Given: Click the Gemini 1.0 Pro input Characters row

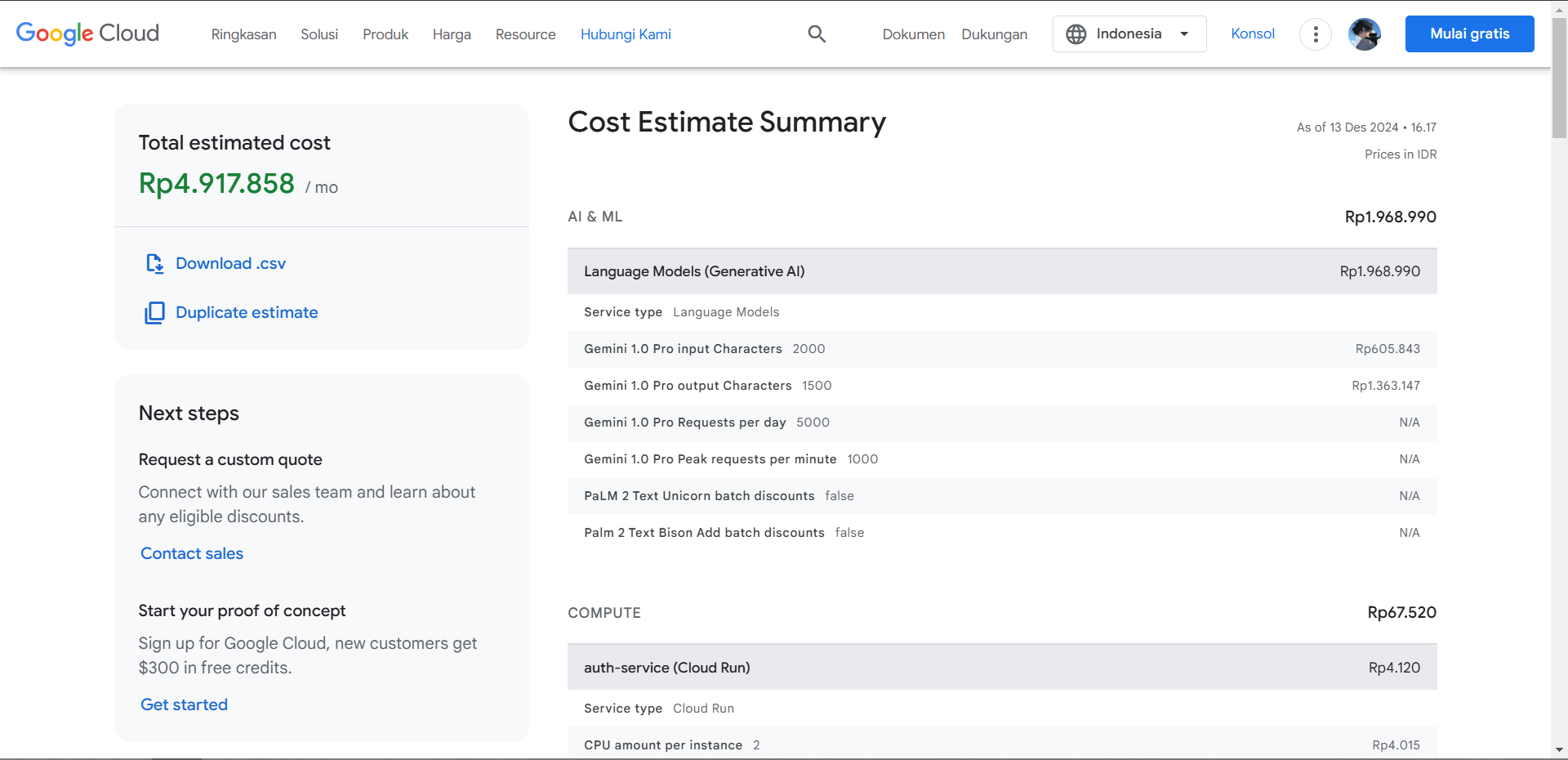Looking at the screenshot, I should (1002, 349).
